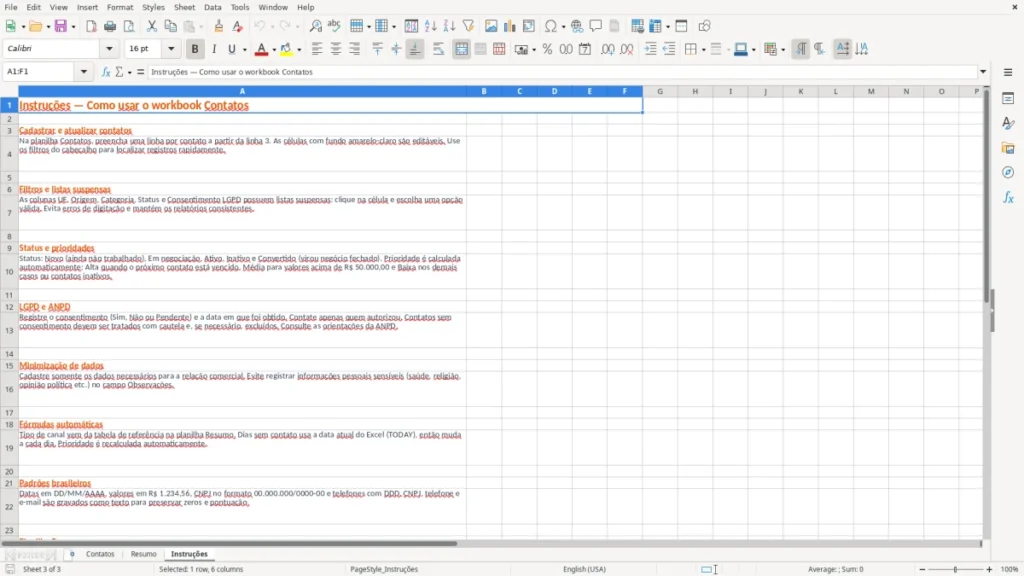
Task: Open the Format menu
Action: click(120, 7)
